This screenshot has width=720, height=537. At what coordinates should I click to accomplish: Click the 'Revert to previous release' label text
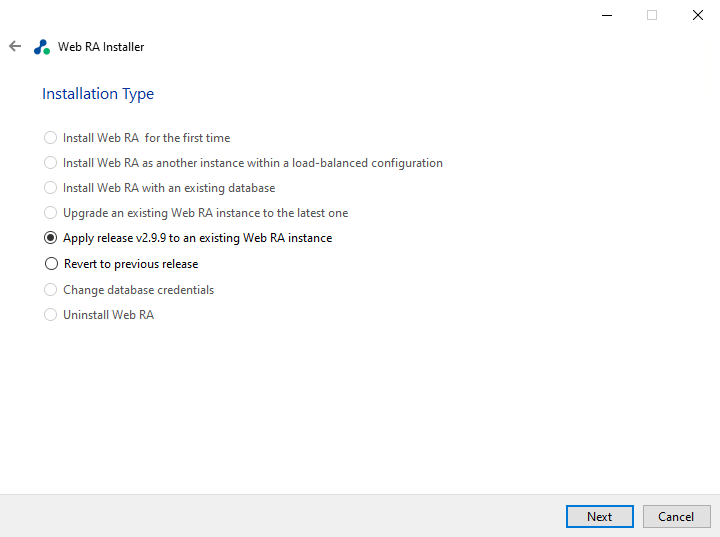pyautogui.click(x=130, y=264)
